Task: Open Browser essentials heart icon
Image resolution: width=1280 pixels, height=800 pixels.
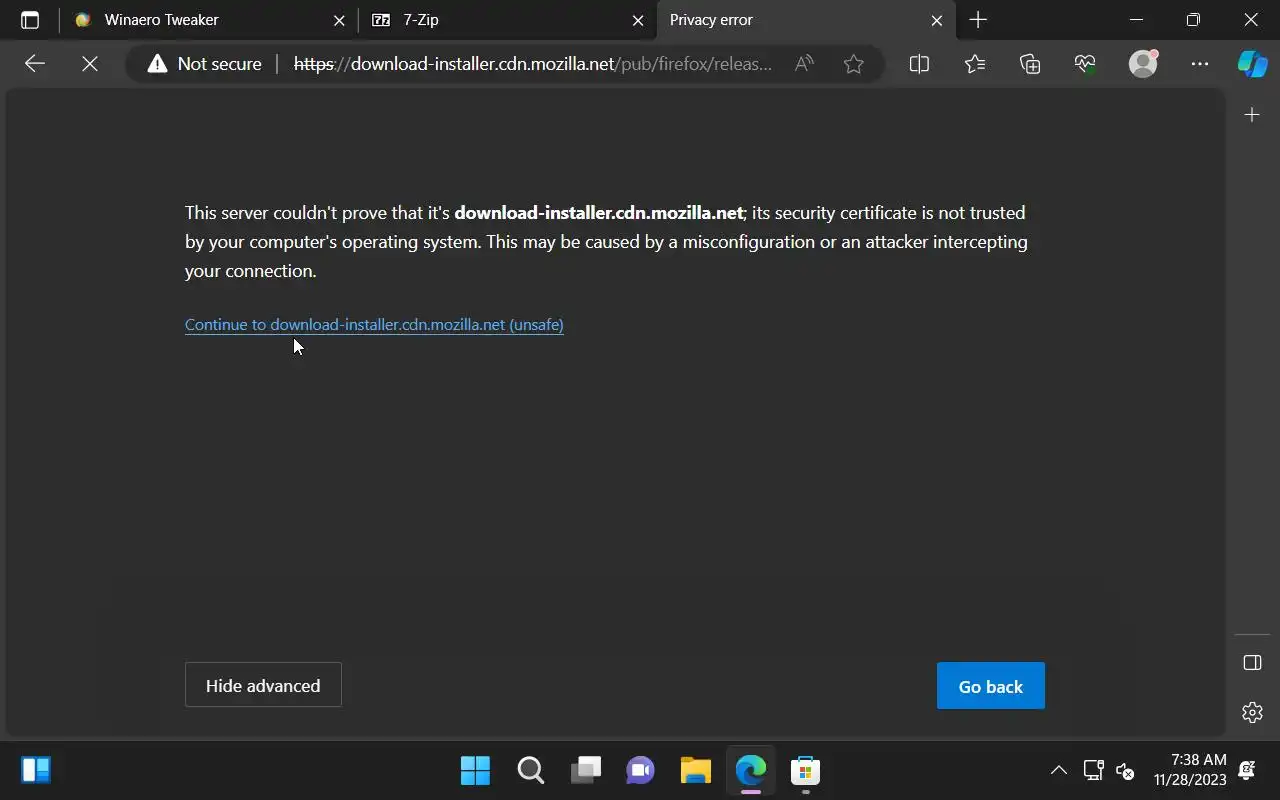Action: pos(1086,64)
